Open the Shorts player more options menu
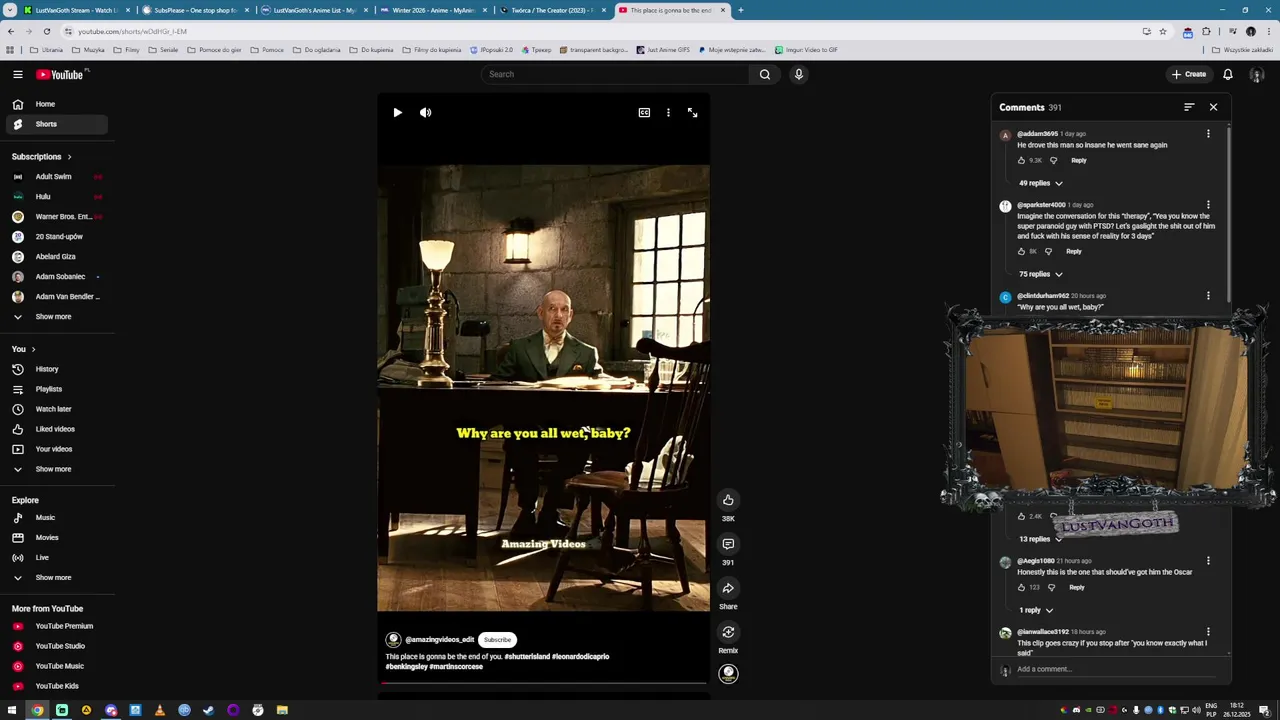Viewport: 1280px width, 720px height. pyautogui.click(x=668, y=113)
